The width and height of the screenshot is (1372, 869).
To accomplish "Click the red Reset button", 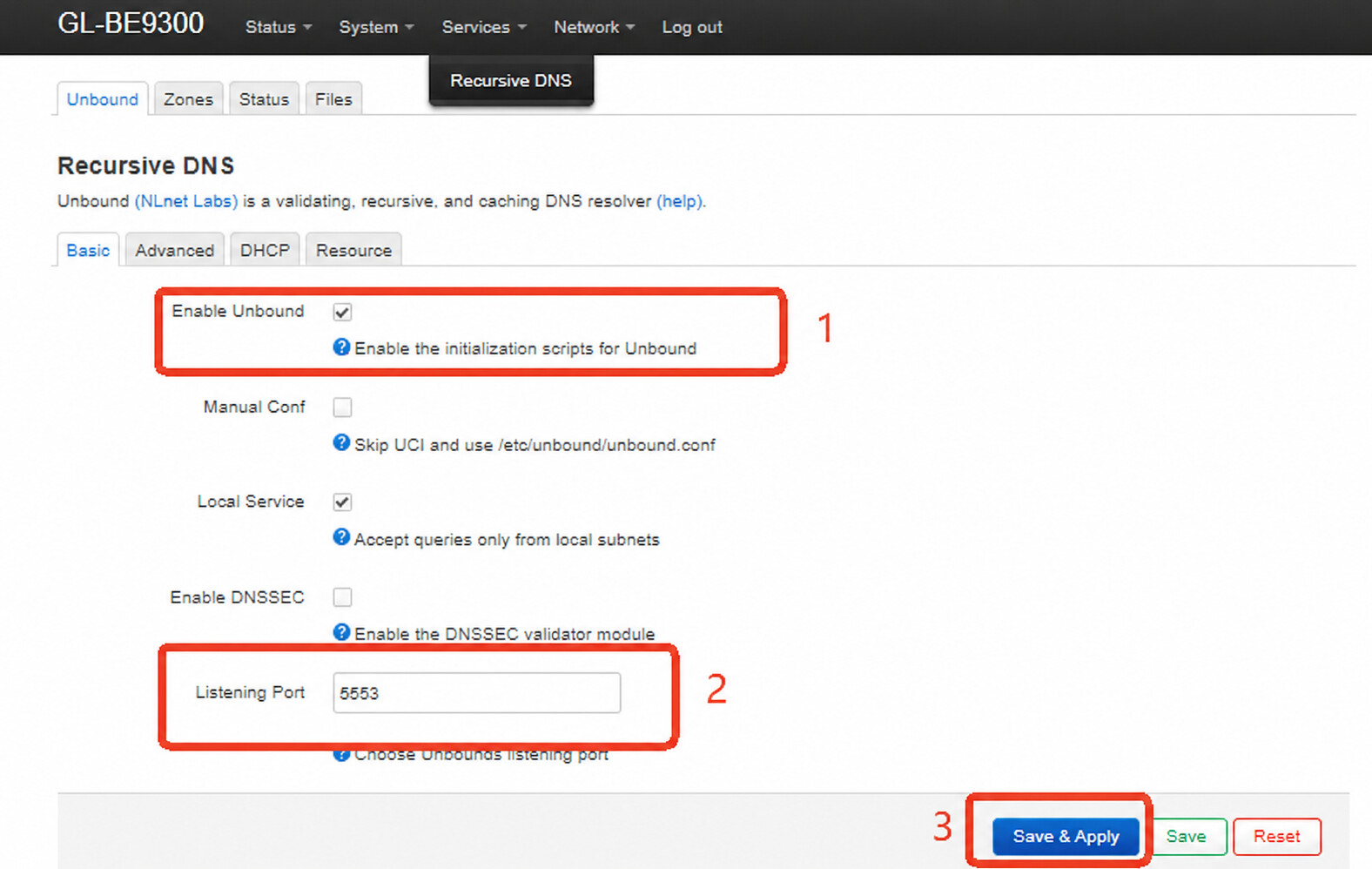I will [1276, 836].
